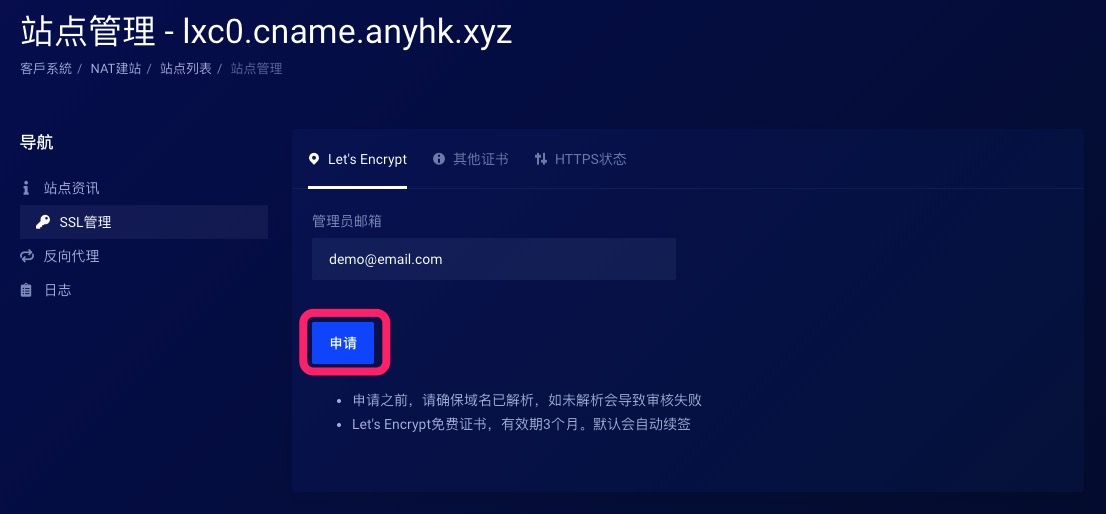Click the info icon beside 站点资讯
1106x514 pixels.
26,188
